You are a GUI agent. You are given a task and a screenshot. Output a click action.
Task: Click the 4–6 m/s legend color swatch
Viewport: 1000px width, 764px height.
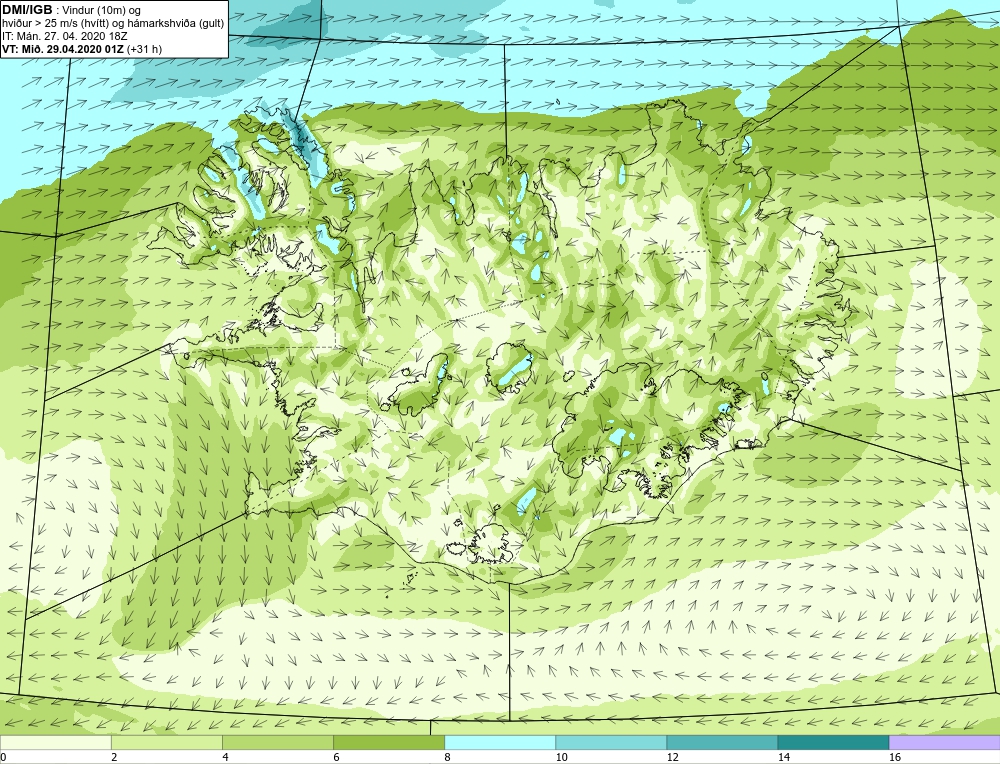[x=277, y=742]
